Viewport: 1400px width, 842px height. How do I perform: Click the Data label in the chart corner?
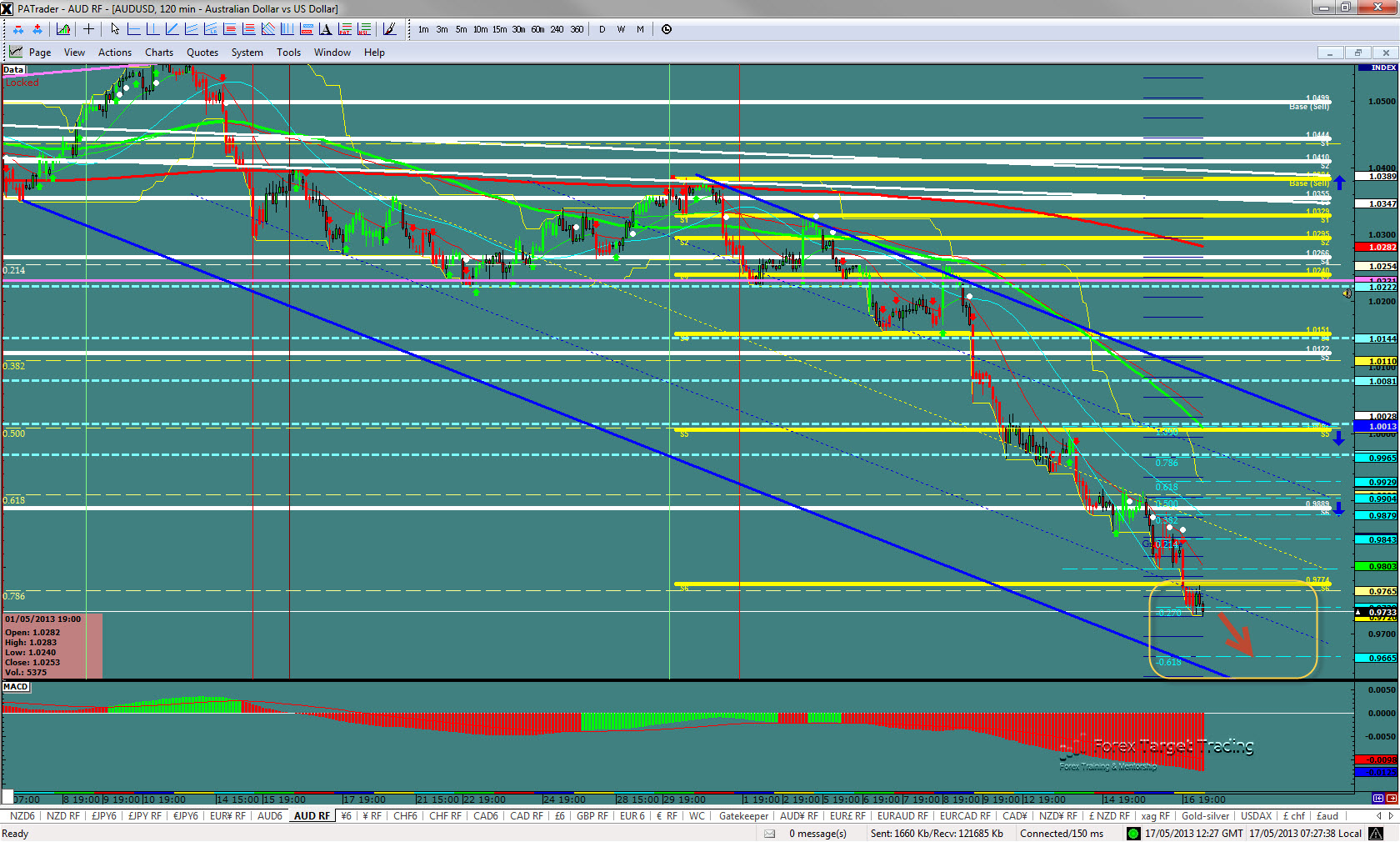pyautogui.click(x=13, y=70)
